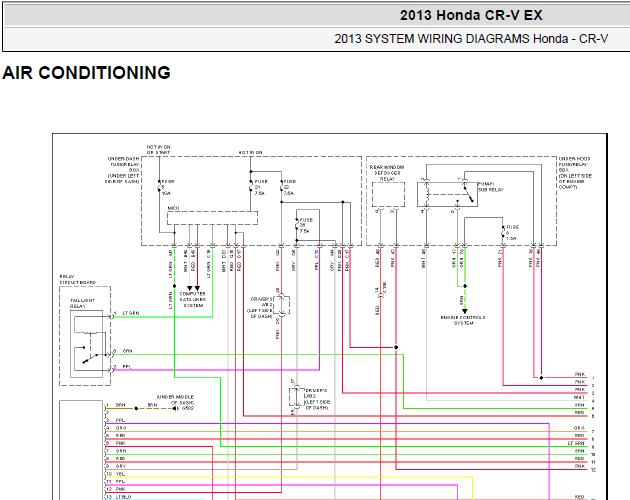Screen dimensions: 630x500
Task: Click the rear window defogger relay dashed box
Action: point(388,195)
